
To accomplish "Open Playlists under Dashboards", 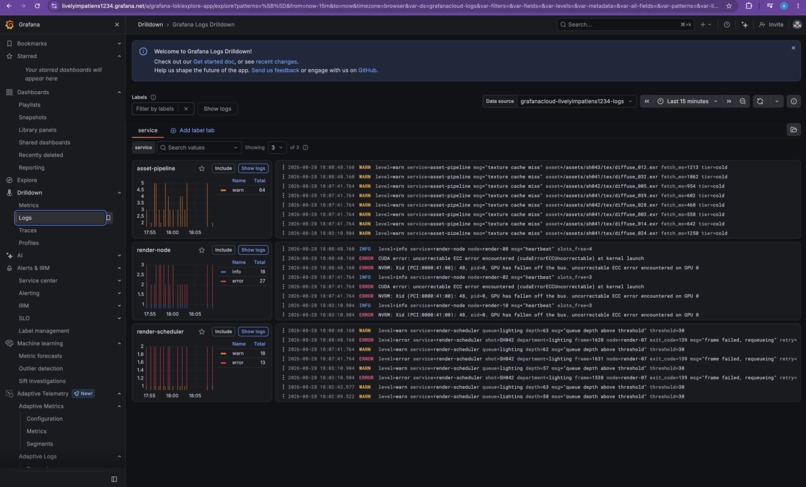I will click(29, 105).
